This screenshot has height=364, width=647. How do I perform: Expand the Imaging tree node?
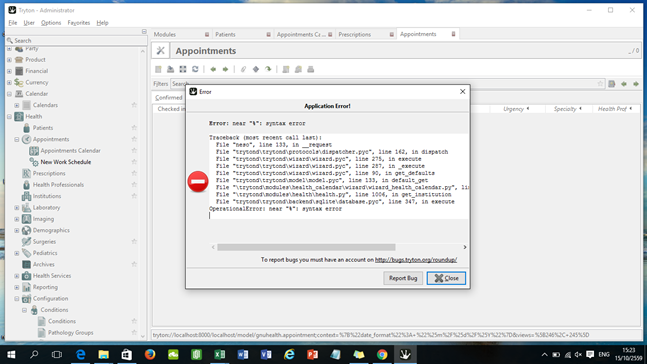click(17, 219)
